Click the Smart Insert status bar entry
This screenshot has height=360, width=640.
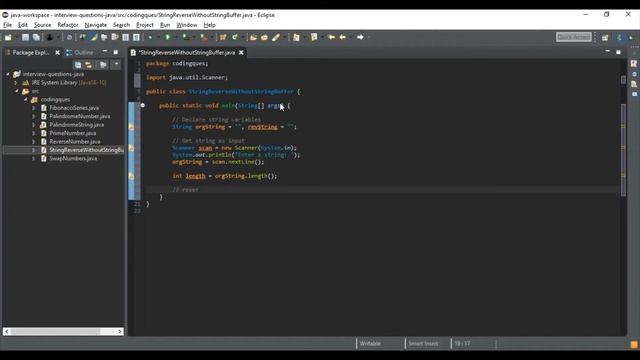coord(423,344)
